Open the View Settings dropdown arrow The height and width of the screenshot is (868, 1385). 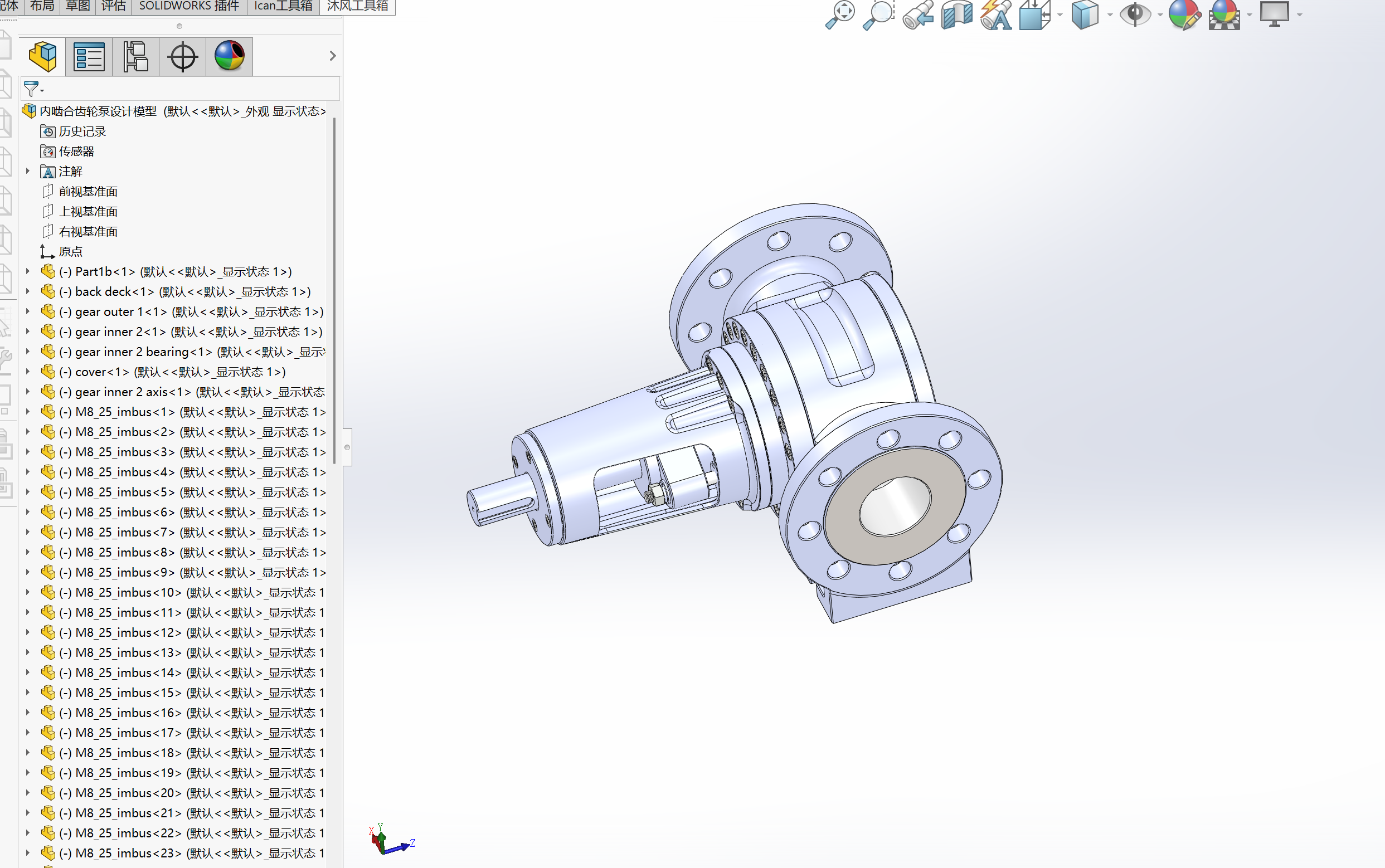(x=1299, y=15)
